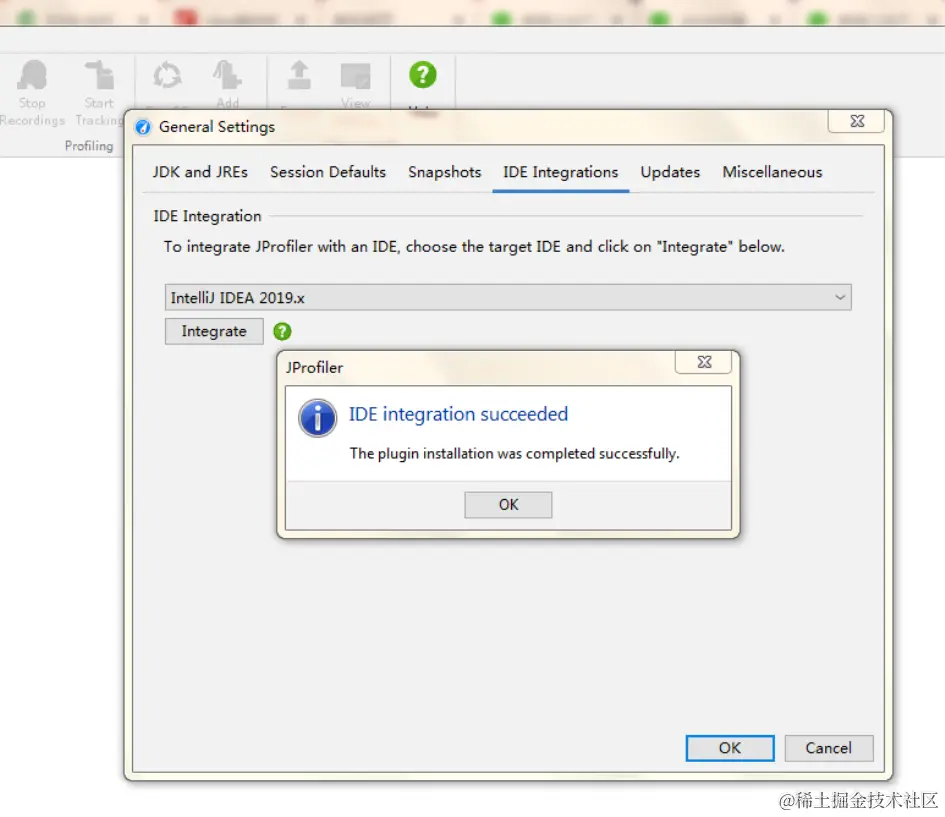
Task: Click the Stop Recordings toolbar icon
Action: click(32, 75)
